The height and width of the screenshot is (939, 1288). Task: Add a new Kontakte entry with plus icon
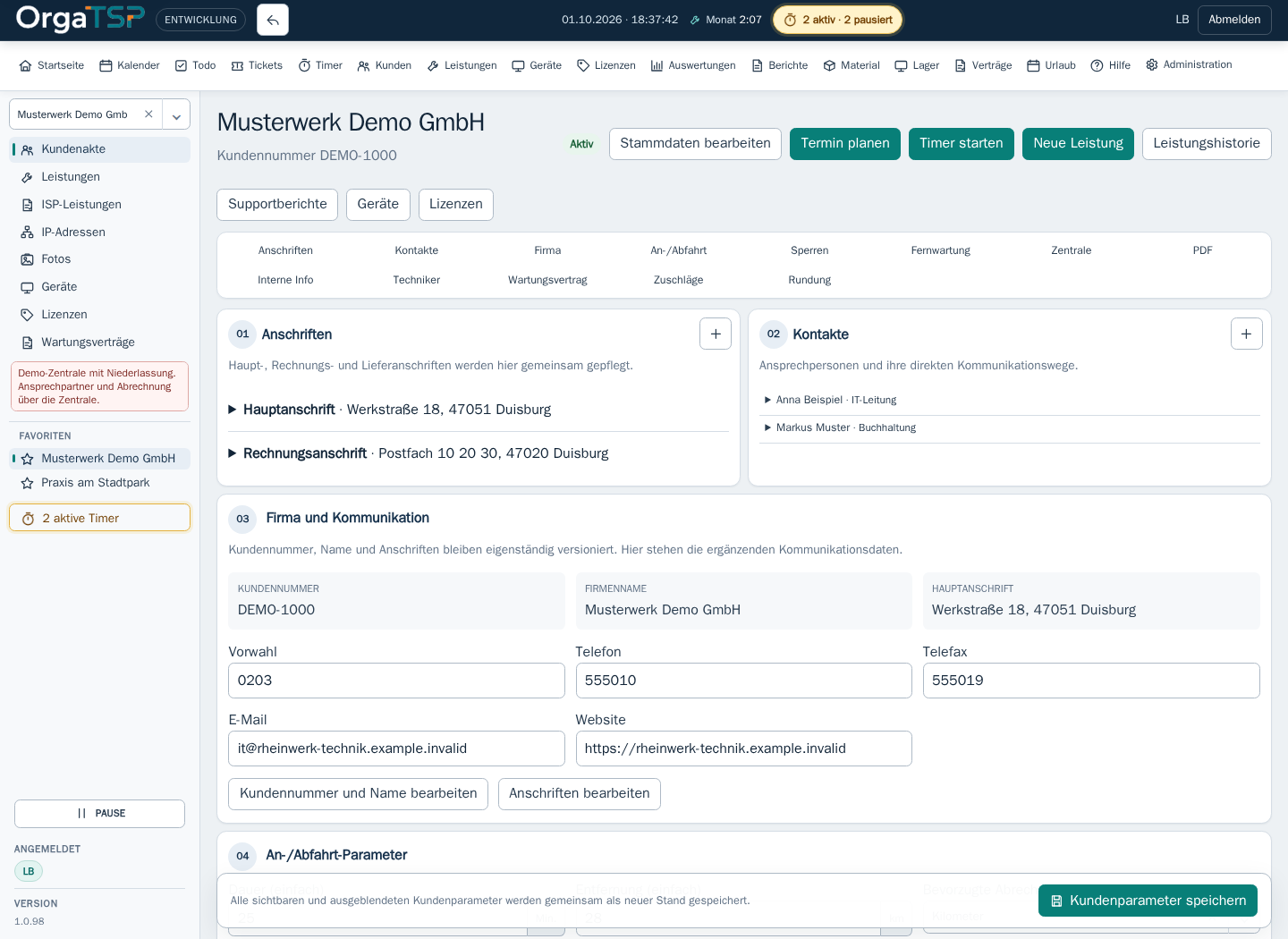(1247, 334)
